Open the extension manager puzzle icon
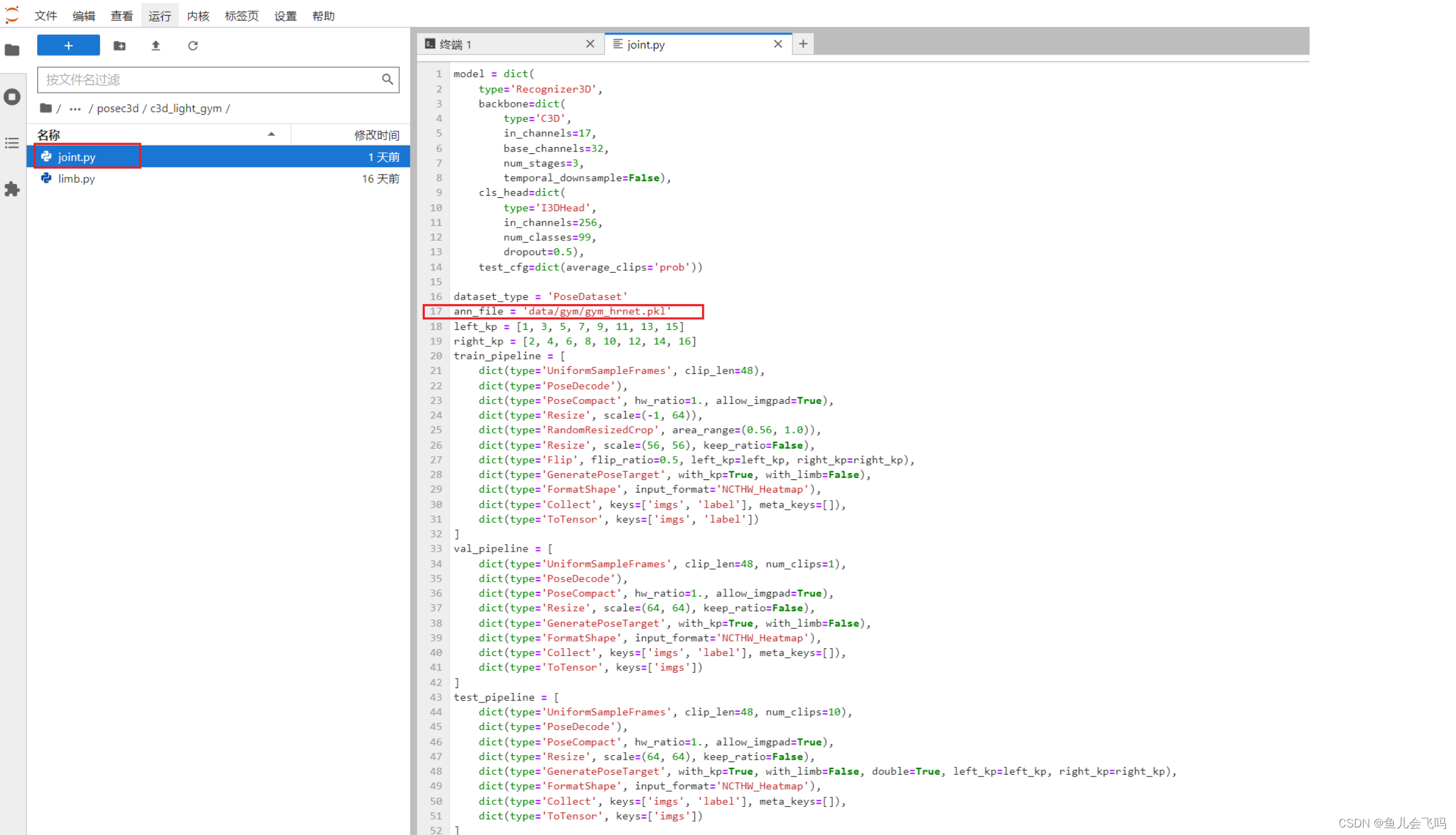1456x835 pixels. [x=12, y=189]
